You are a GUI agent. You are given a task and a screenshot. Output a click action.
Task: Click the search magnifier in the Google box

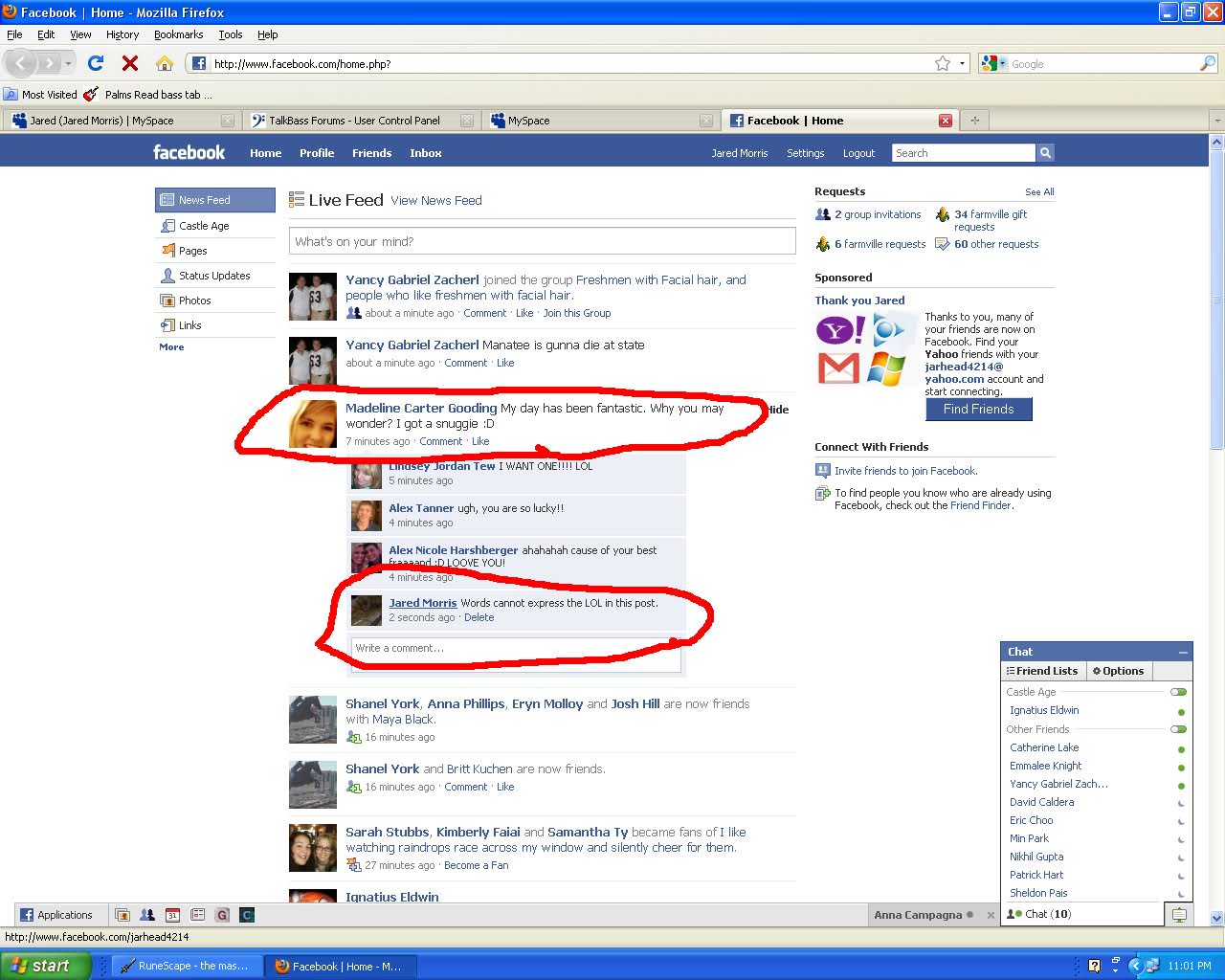[x=1207, y=63]
